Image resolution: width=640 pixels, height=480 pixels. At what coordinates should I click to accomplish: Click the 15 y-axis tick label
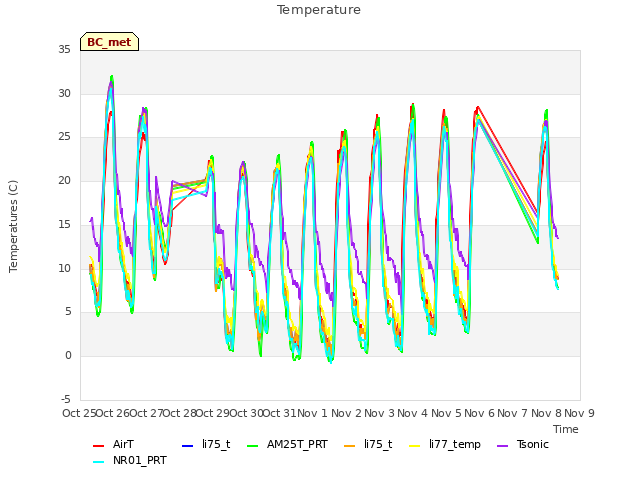pyautogui.click(x=64, y=224)
